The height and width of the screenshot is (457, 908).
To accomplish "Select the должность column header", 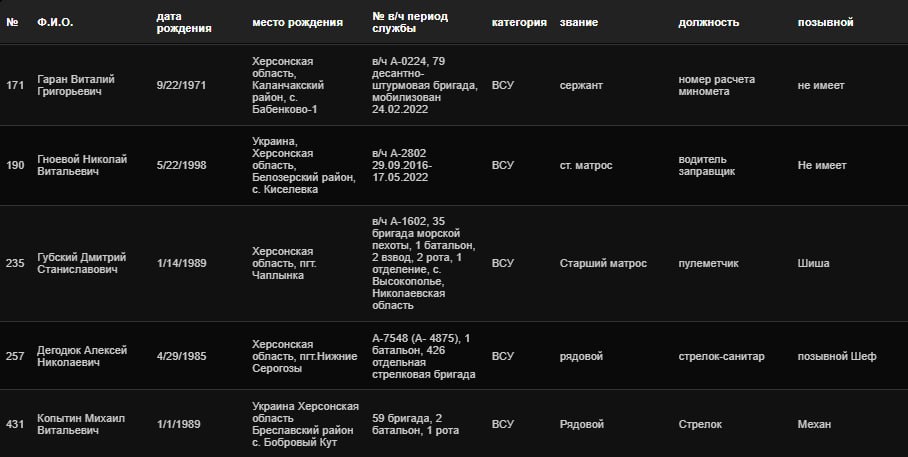I will [709, 23].
